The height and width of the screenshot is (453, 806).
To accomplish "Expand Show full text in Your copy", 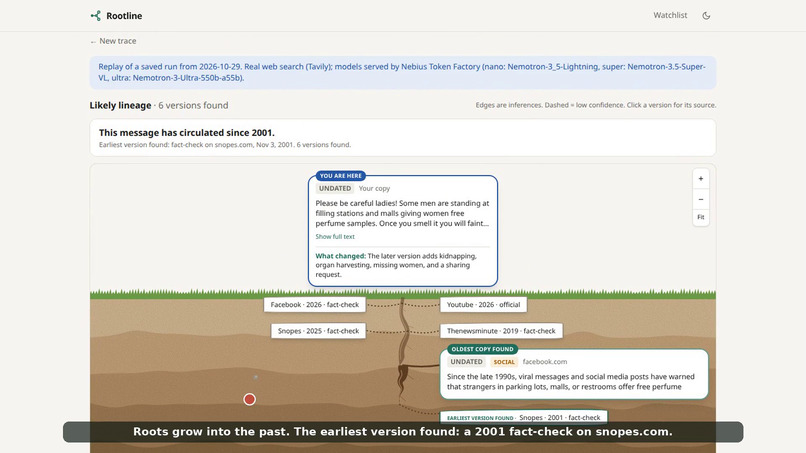I will point(335,237).
